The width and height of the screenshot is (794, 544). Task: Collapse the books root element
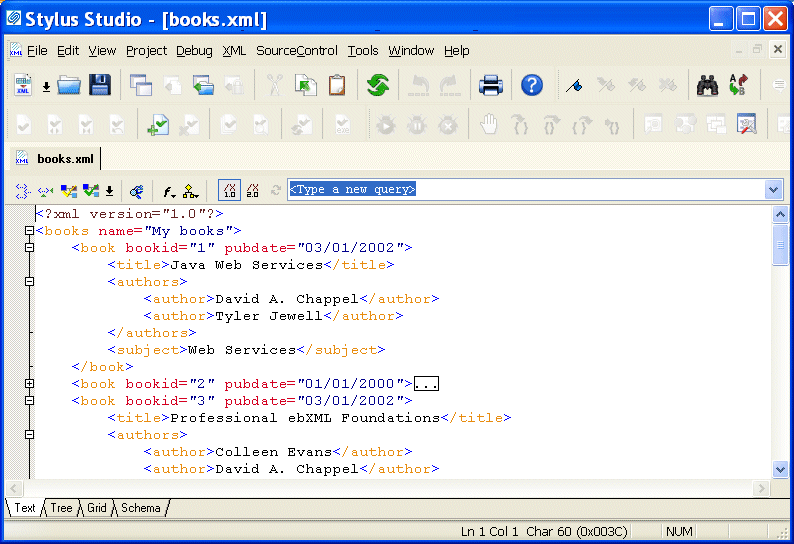29,231
